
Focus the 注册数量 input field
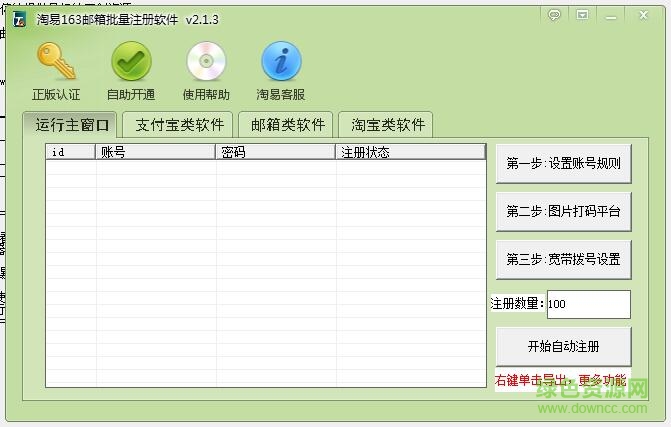tap(588, 304)
